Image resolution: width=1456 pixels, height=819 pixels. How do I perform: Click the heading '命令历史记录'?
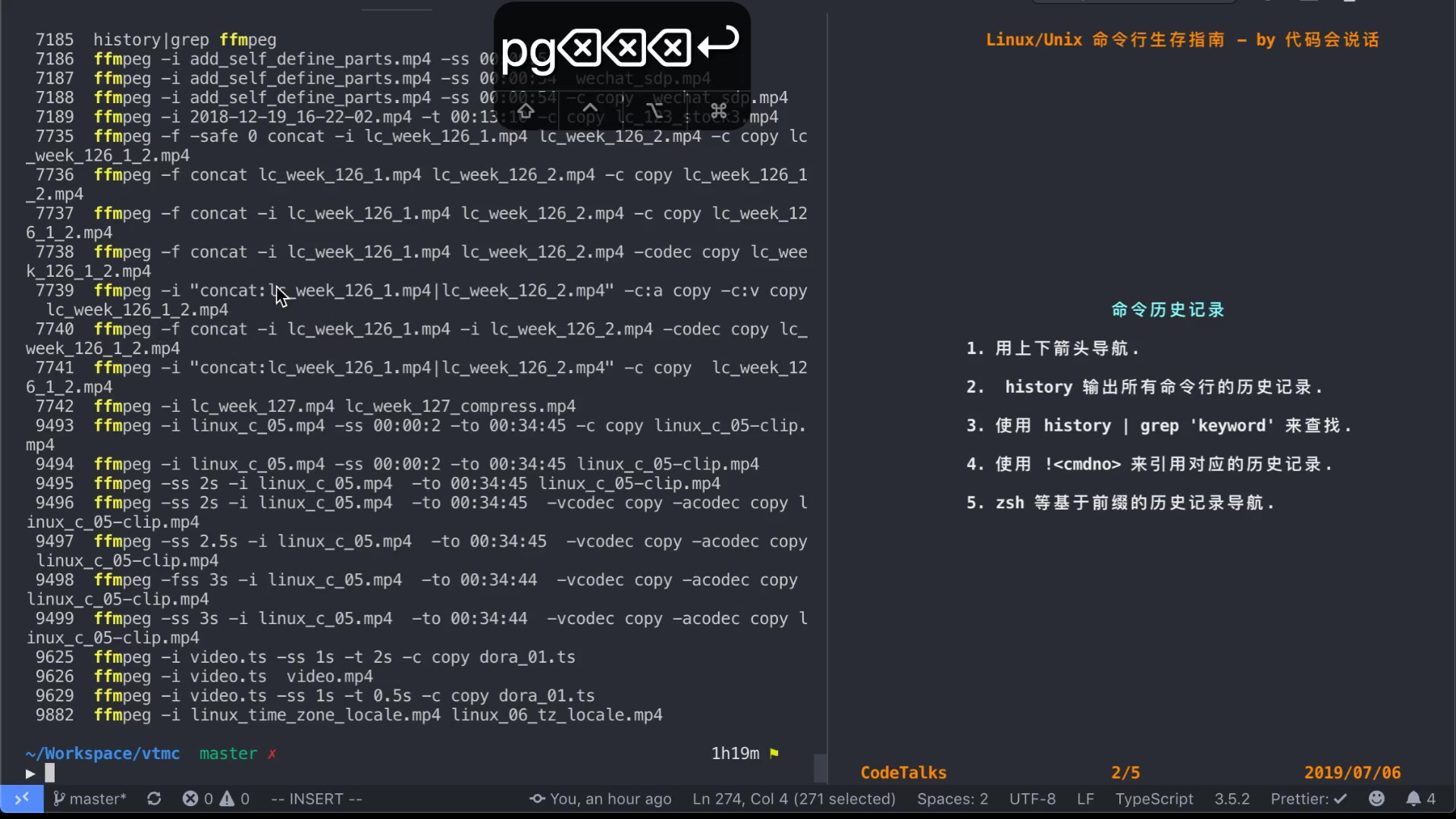(1168, 309)
